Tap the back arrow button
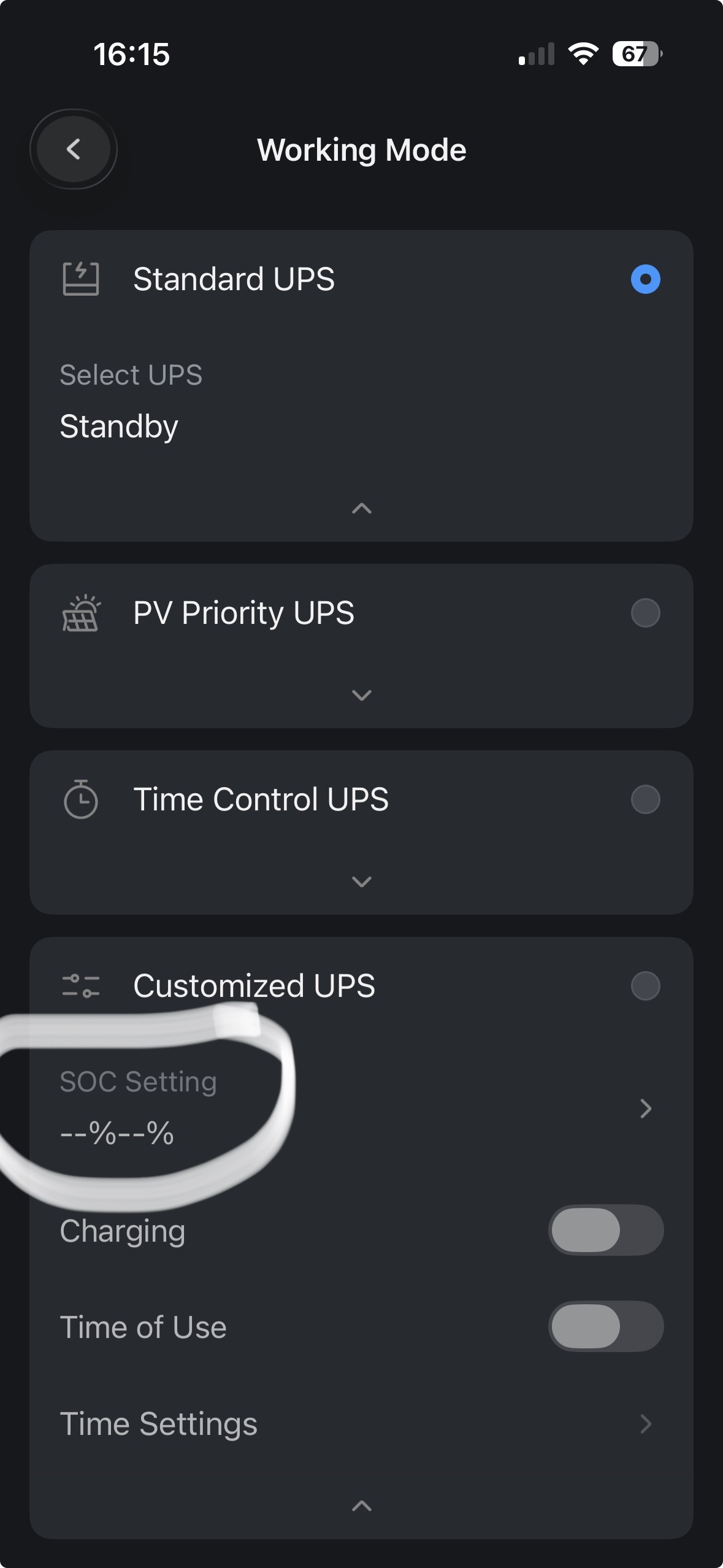This screenshot has width=723, height=1568. tap(74, 149)
